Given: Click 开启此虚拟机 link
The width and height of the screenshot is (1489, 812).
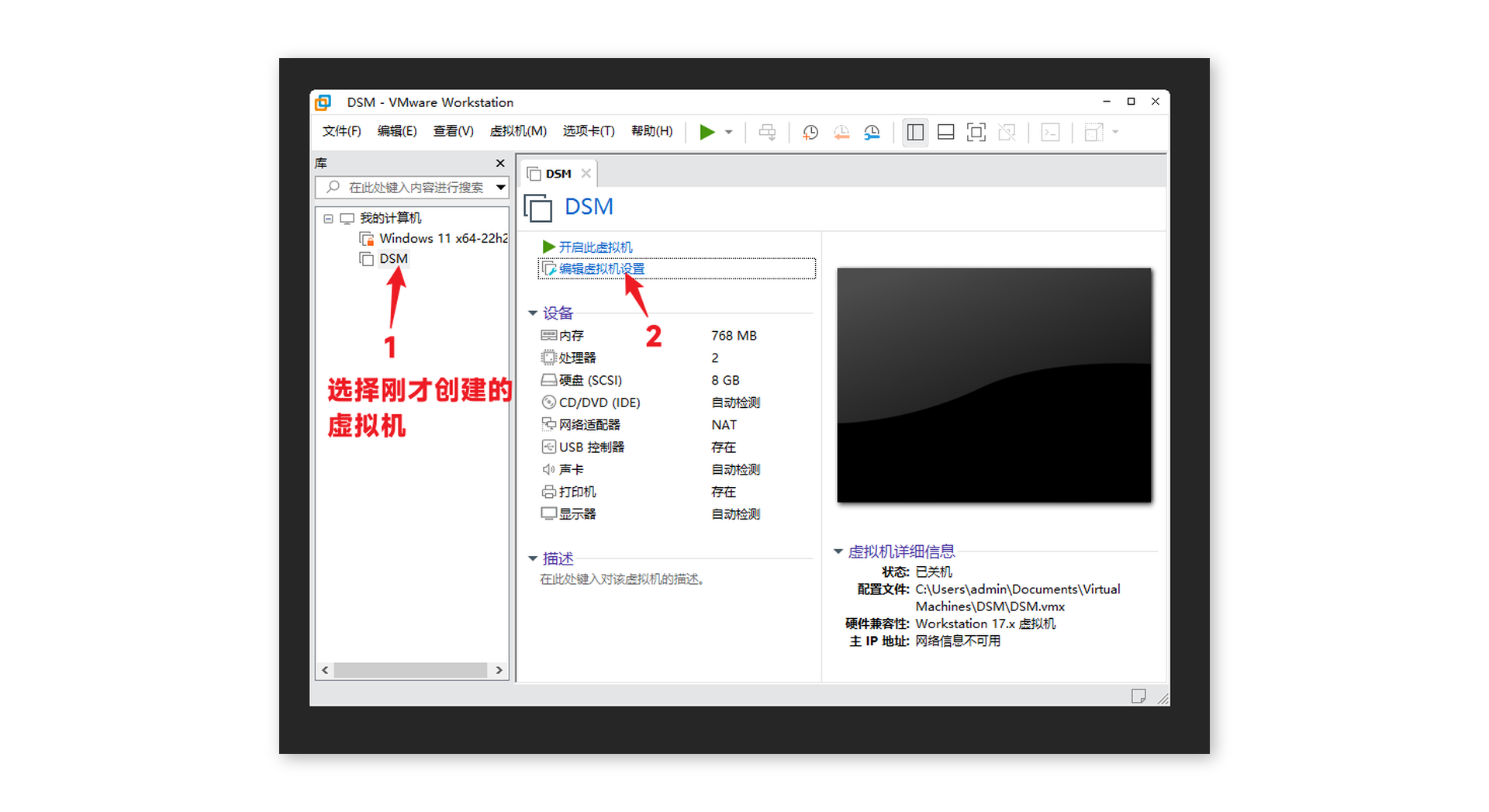Looking at the screenshot, I should tap(595, 247).
